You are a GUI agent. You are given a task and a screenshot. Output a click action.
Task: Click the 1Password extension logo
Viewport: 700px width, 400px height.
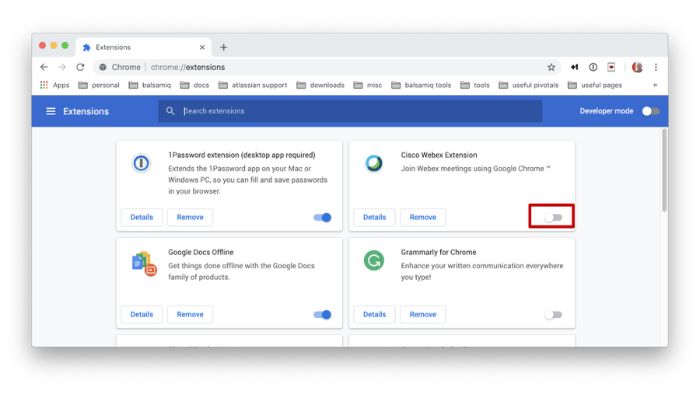pos(141,163)
